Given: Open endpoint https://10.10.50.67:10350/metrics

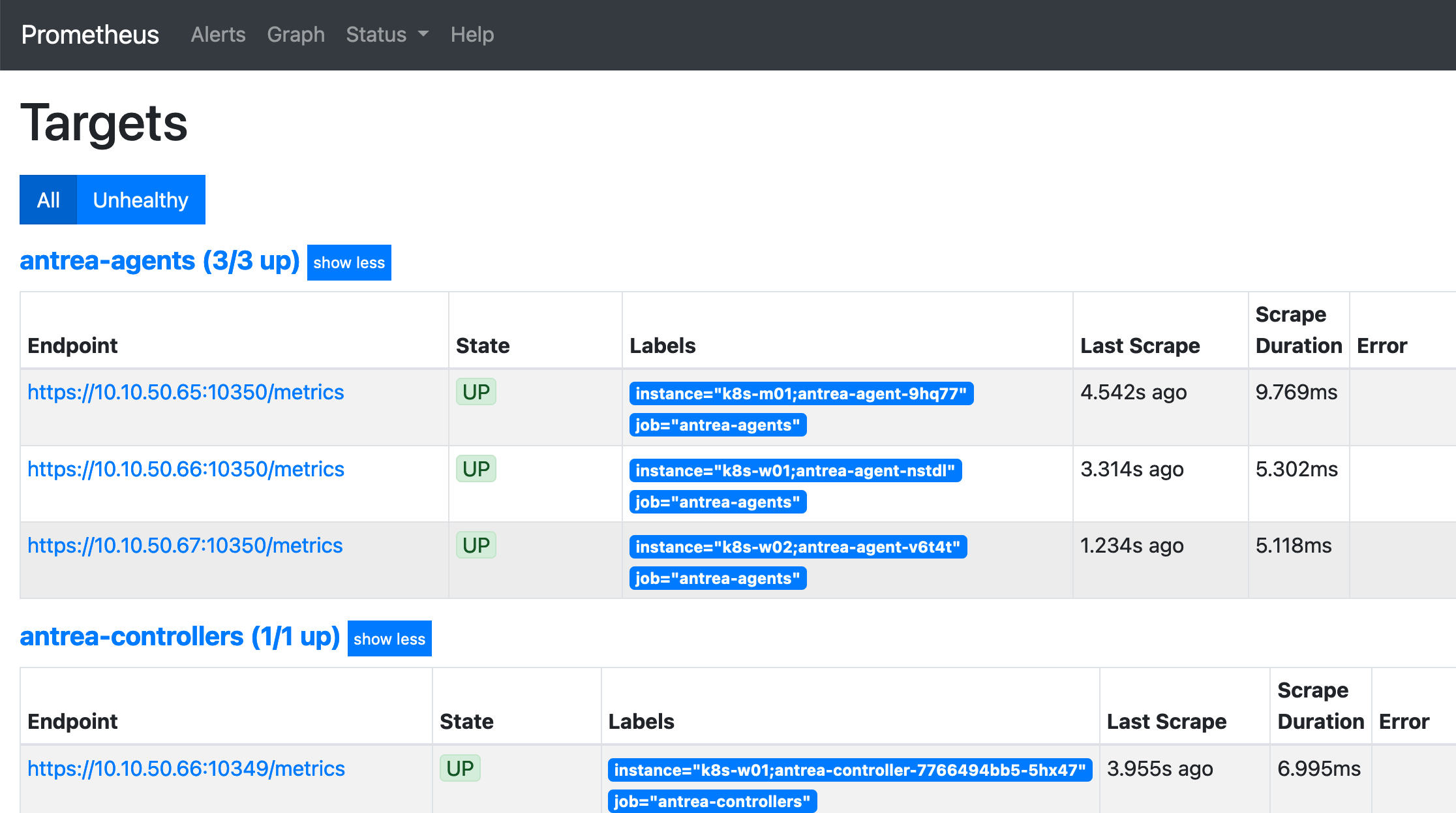Looking at the screenshot, I should [185, 545].
